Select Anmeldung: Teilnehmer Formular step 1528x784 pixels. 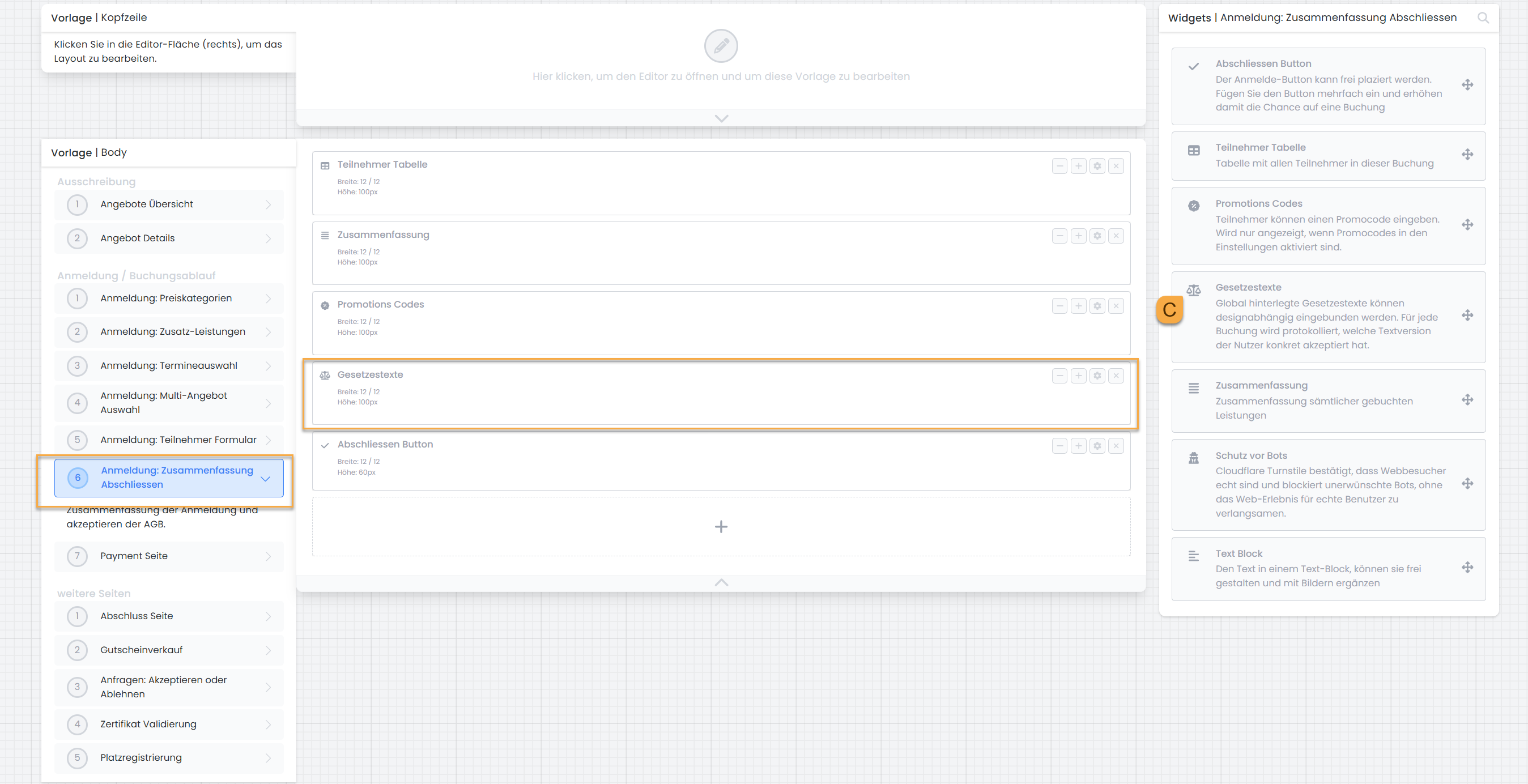pos(168,440)
